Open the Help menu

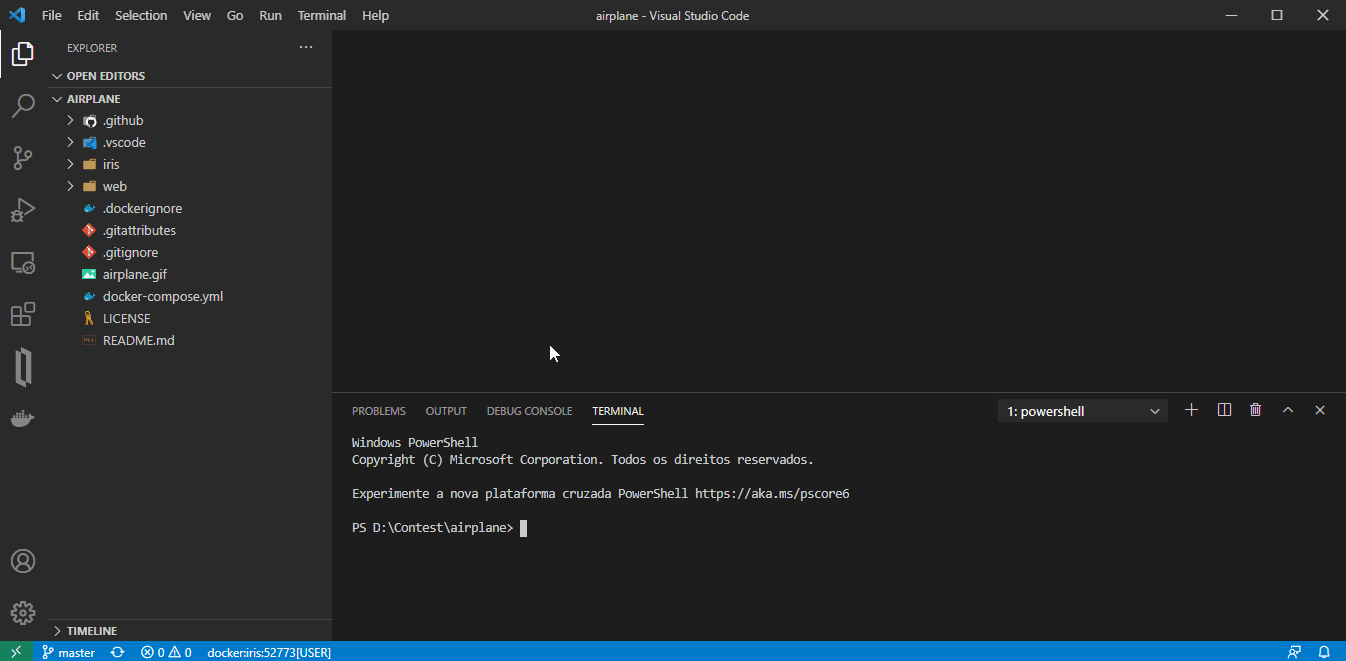376,15
